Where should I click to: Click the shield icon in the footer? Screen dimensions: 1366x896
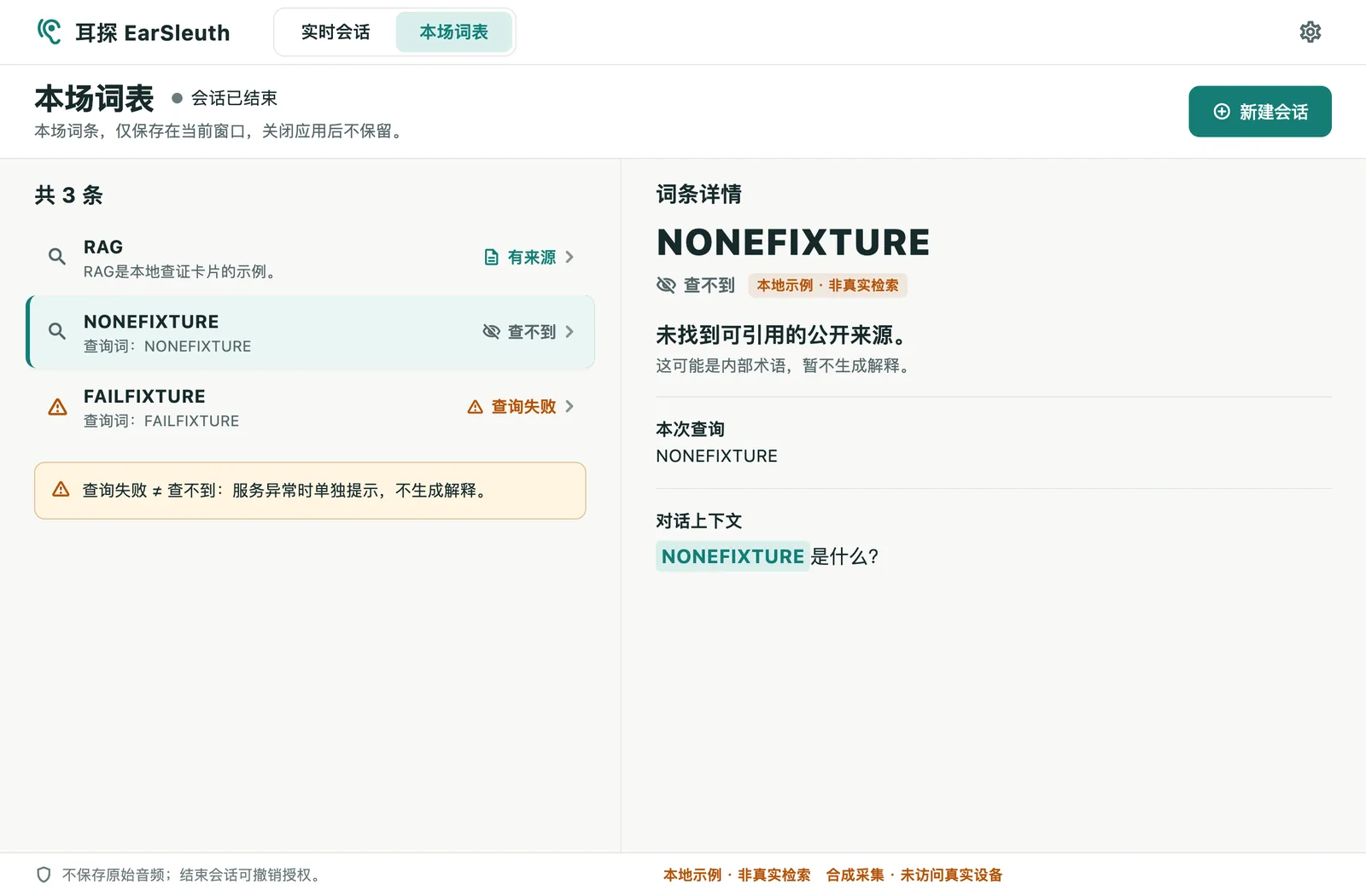coord(44,875)
